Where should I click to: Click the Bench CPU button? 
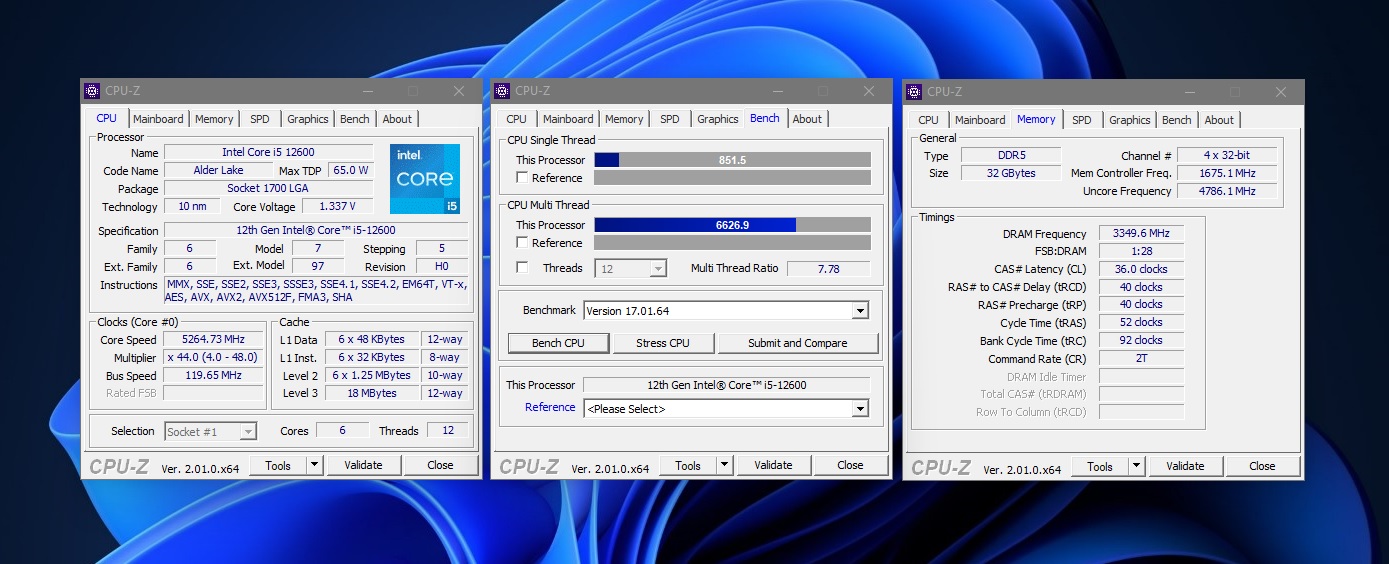(558, 343)
